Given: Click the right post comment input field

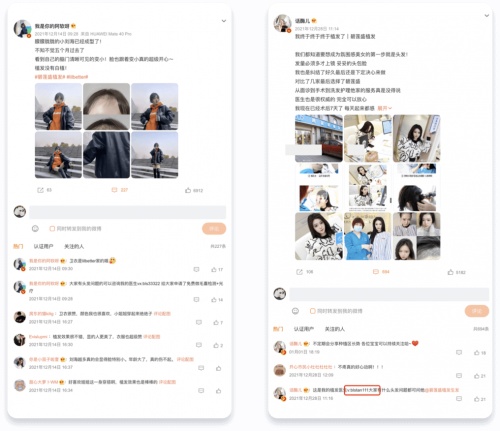Looking at the screenshot, I should 389,294.
